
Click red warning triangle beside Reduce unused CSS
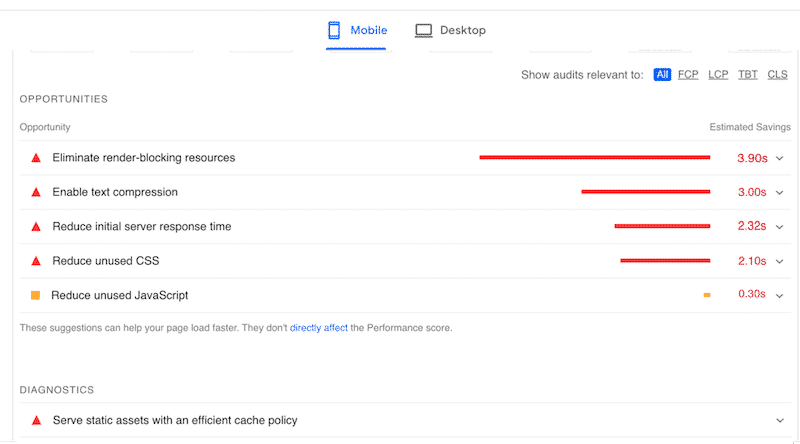[x=36, y=261]
